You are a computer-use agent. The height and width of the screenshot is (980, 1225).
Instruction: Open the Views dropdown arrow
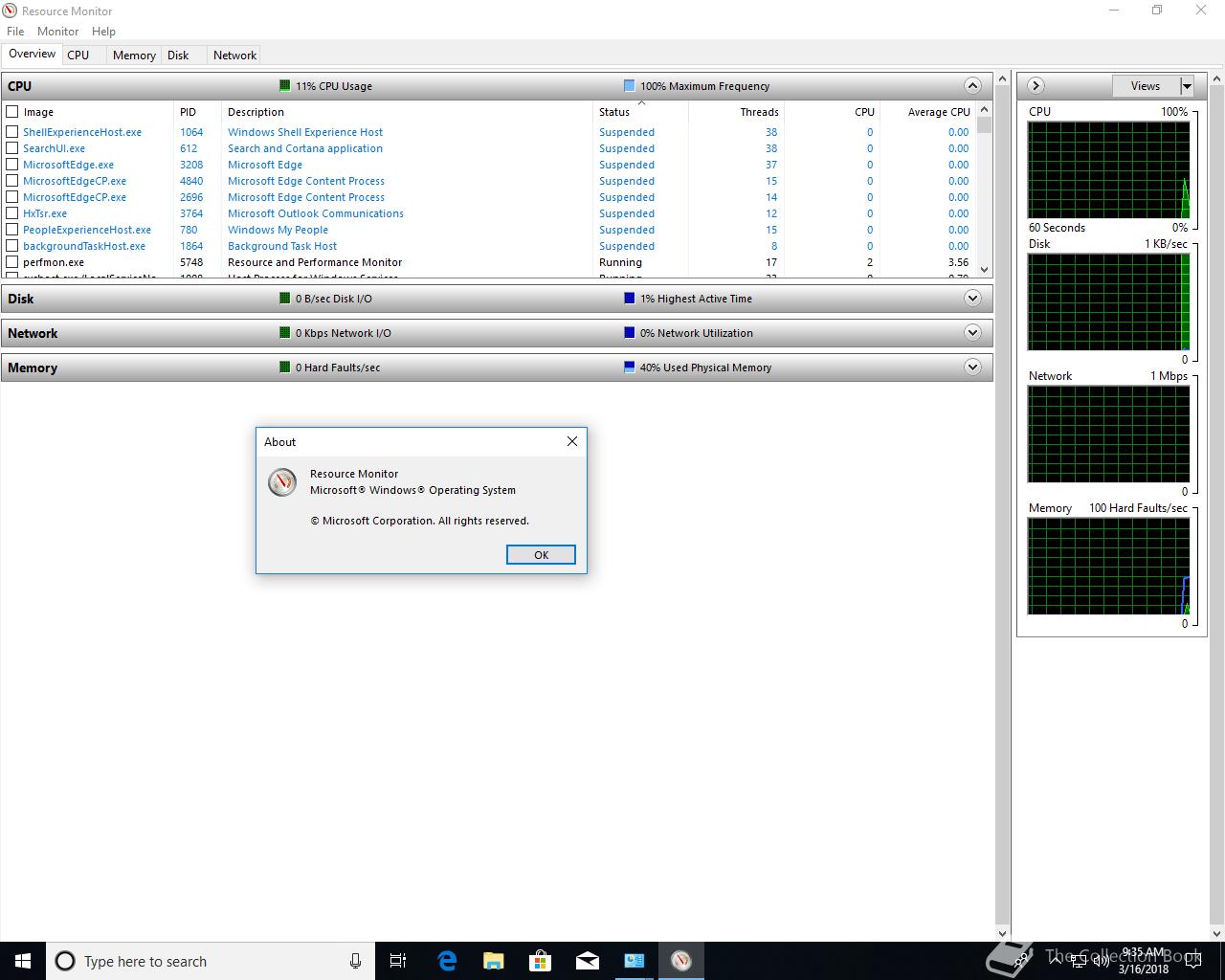click(x=1187, y=86)
